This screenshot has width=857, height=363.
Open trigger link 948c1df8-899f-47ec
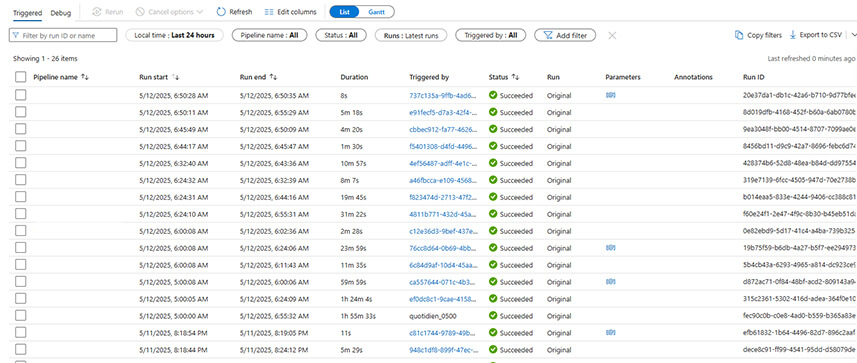(443, 349)
